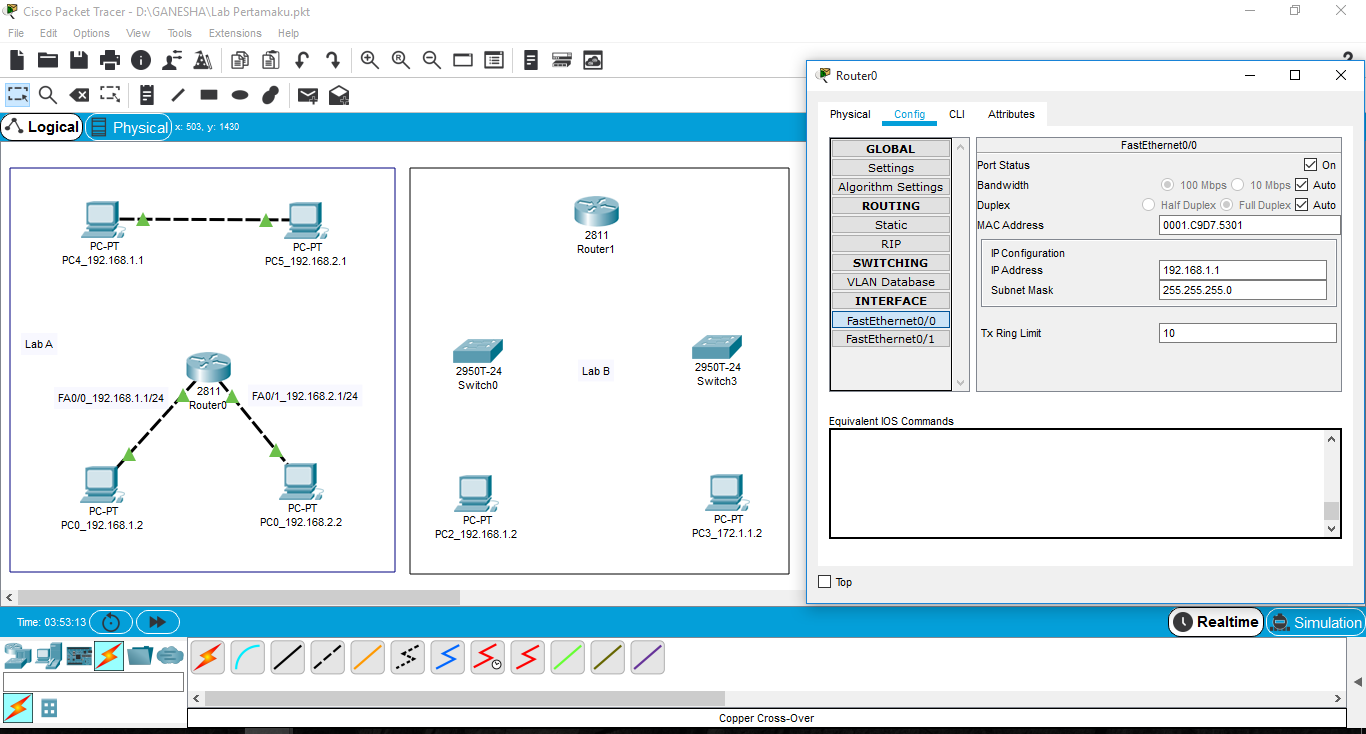
Task: Switch workspace to Realtime mode
Action: 1215,622
